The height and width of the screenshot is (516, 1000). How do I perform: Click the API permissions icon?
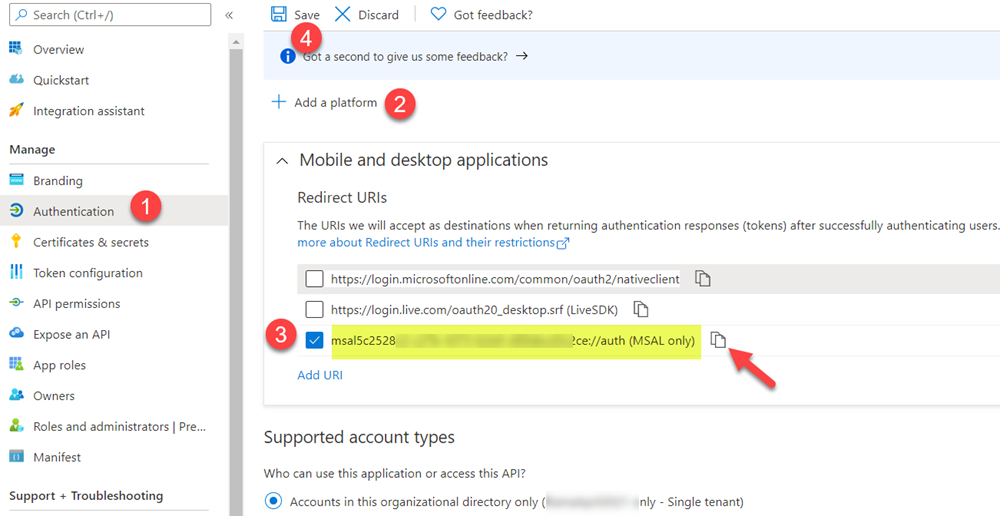click(x=16, y=302)
